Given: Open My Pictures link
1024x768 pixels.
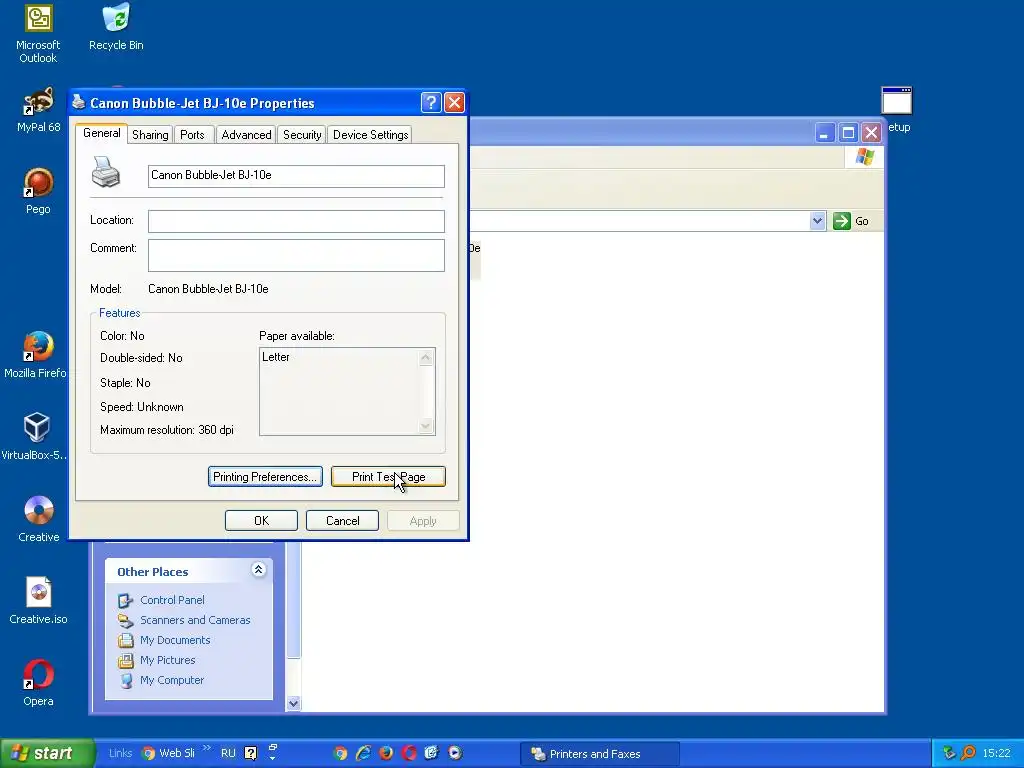Looking at the screenshot, I should click(x=167, y=660).
